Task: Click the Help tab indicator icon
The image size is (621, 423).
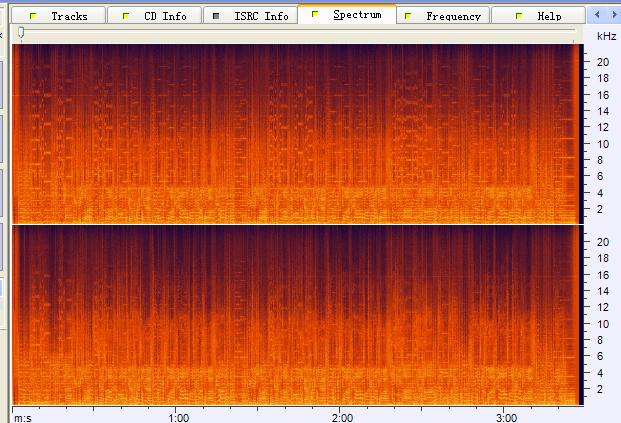Action: pyautogui.click(x=519, y=16)
